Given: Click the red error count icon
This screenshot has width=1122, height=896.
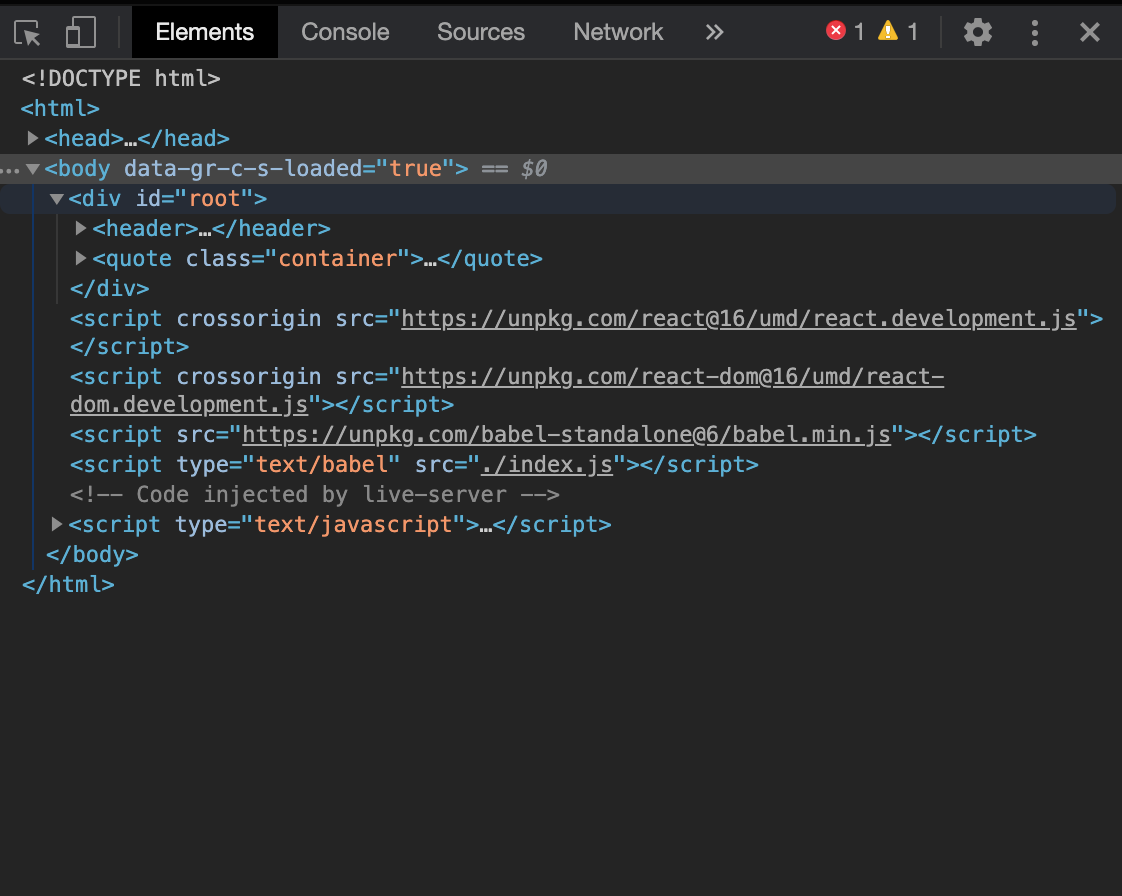Looking at the screenshot, I should [x=836, y=31].
